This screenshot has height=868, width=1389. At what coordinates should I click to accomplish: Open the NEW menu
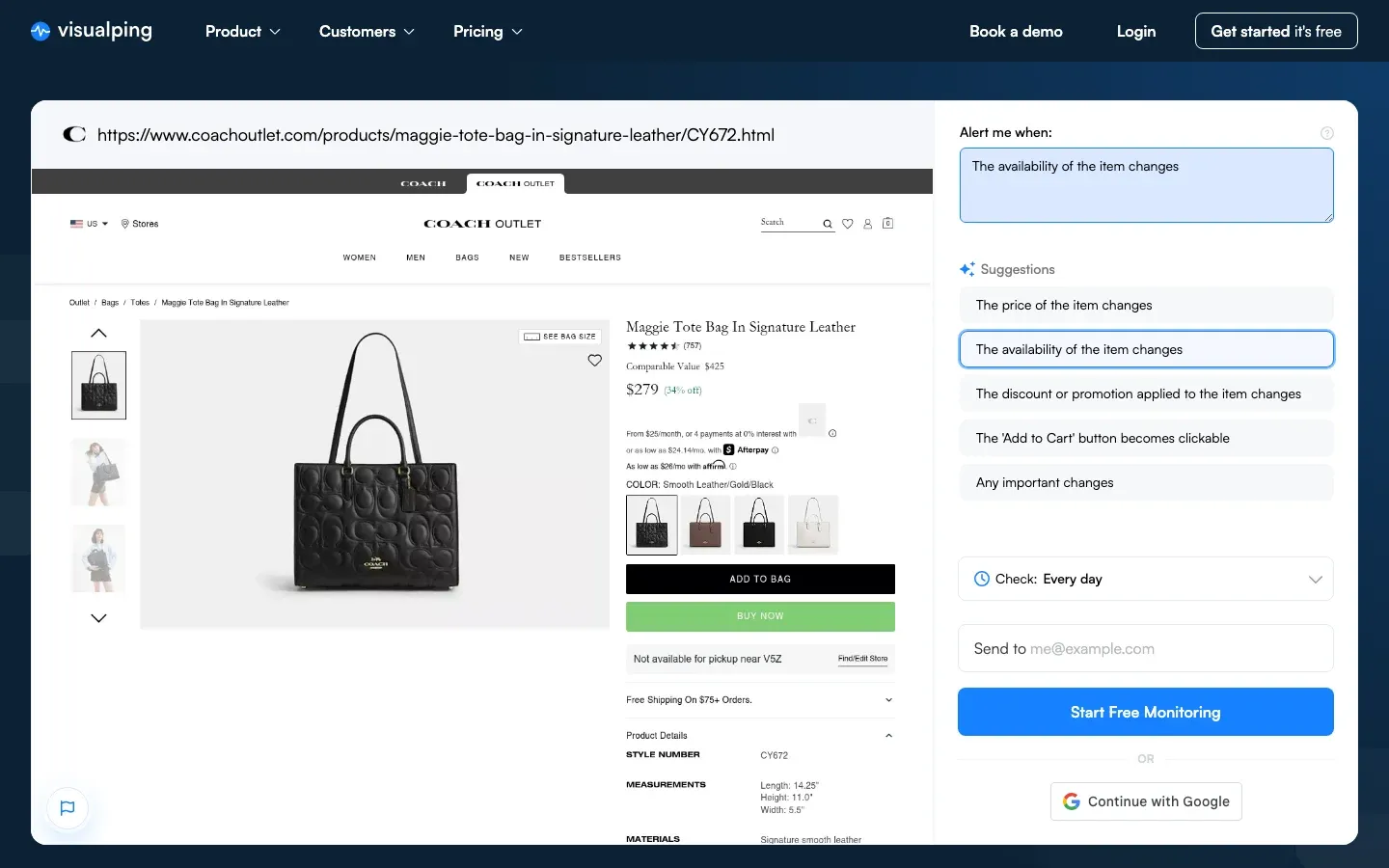tap(519, 258)
